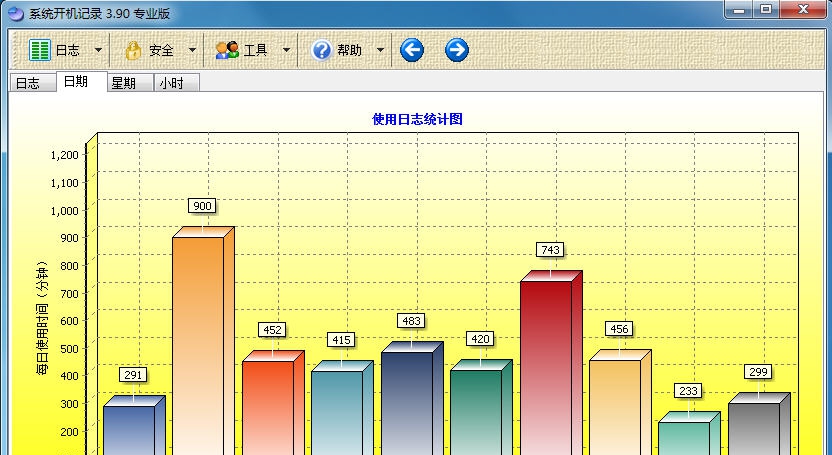Click the 415 value label
Screen dimensions: 832x455
coord(341,340)
